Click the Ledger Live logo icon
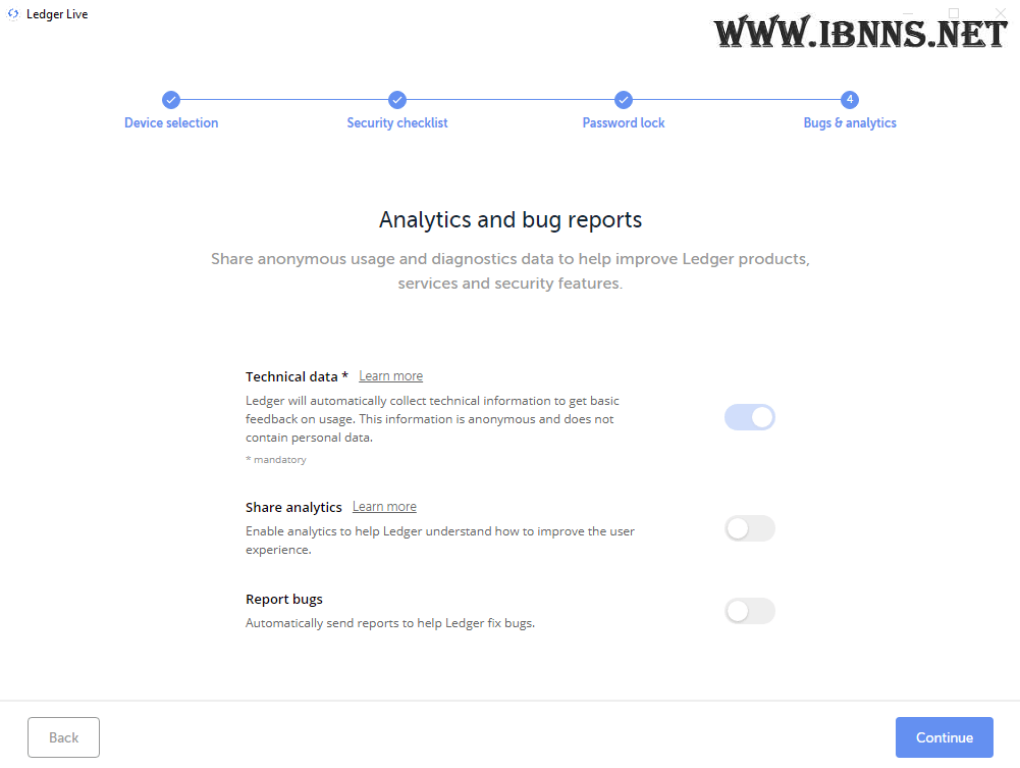This screenshot has height=768, width=1020. [x=13, y=14]
